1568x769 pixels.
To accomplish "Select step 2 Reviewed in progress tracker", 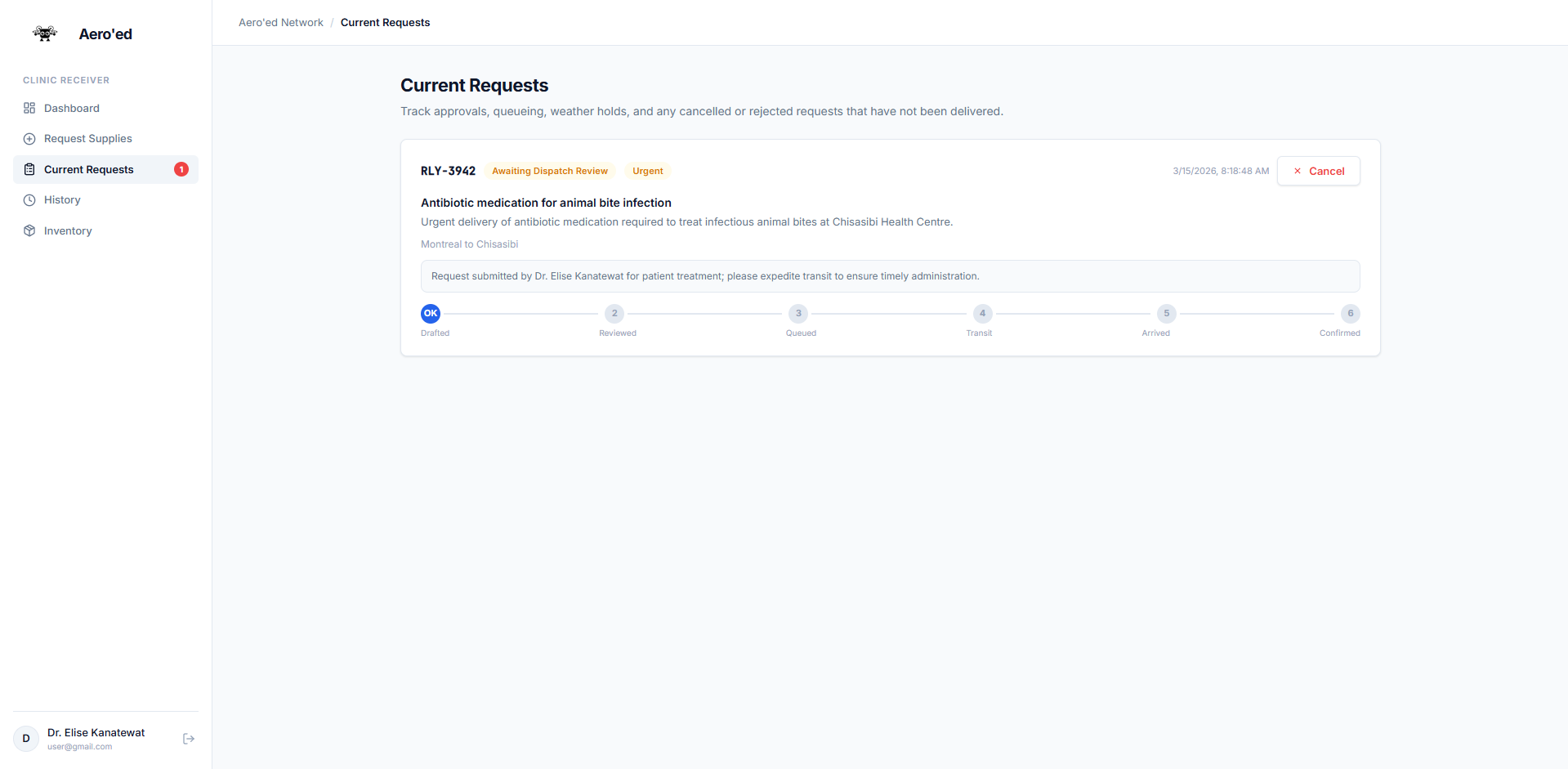I will [x=614, y=313].
